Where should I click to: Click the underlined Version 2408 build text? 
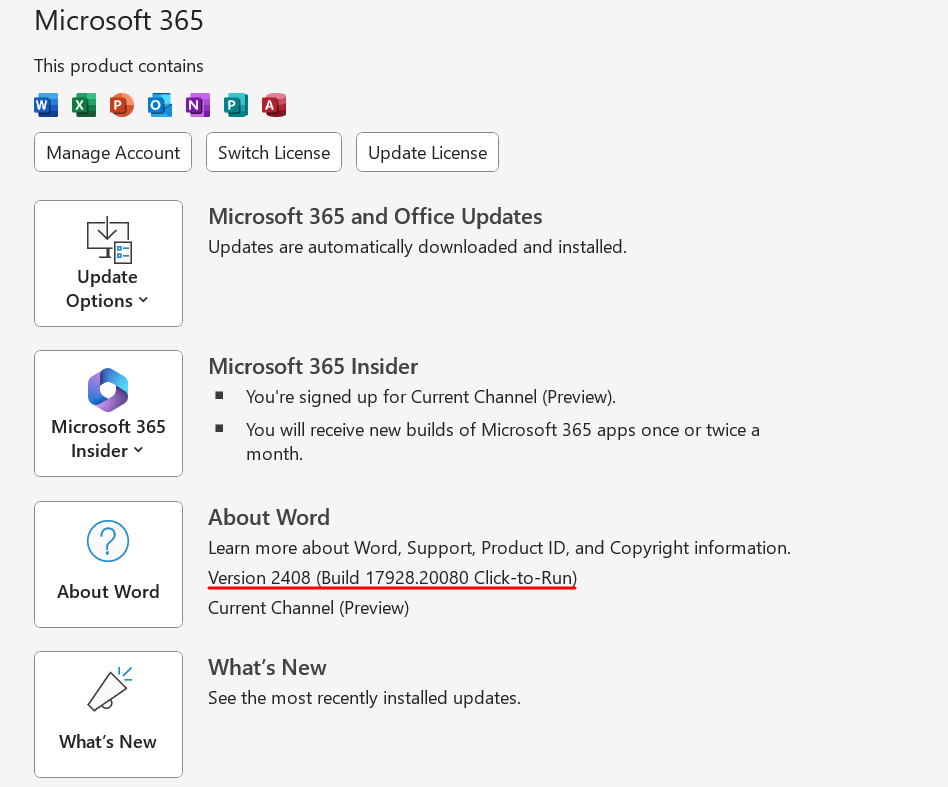click(x=392, y=578)
